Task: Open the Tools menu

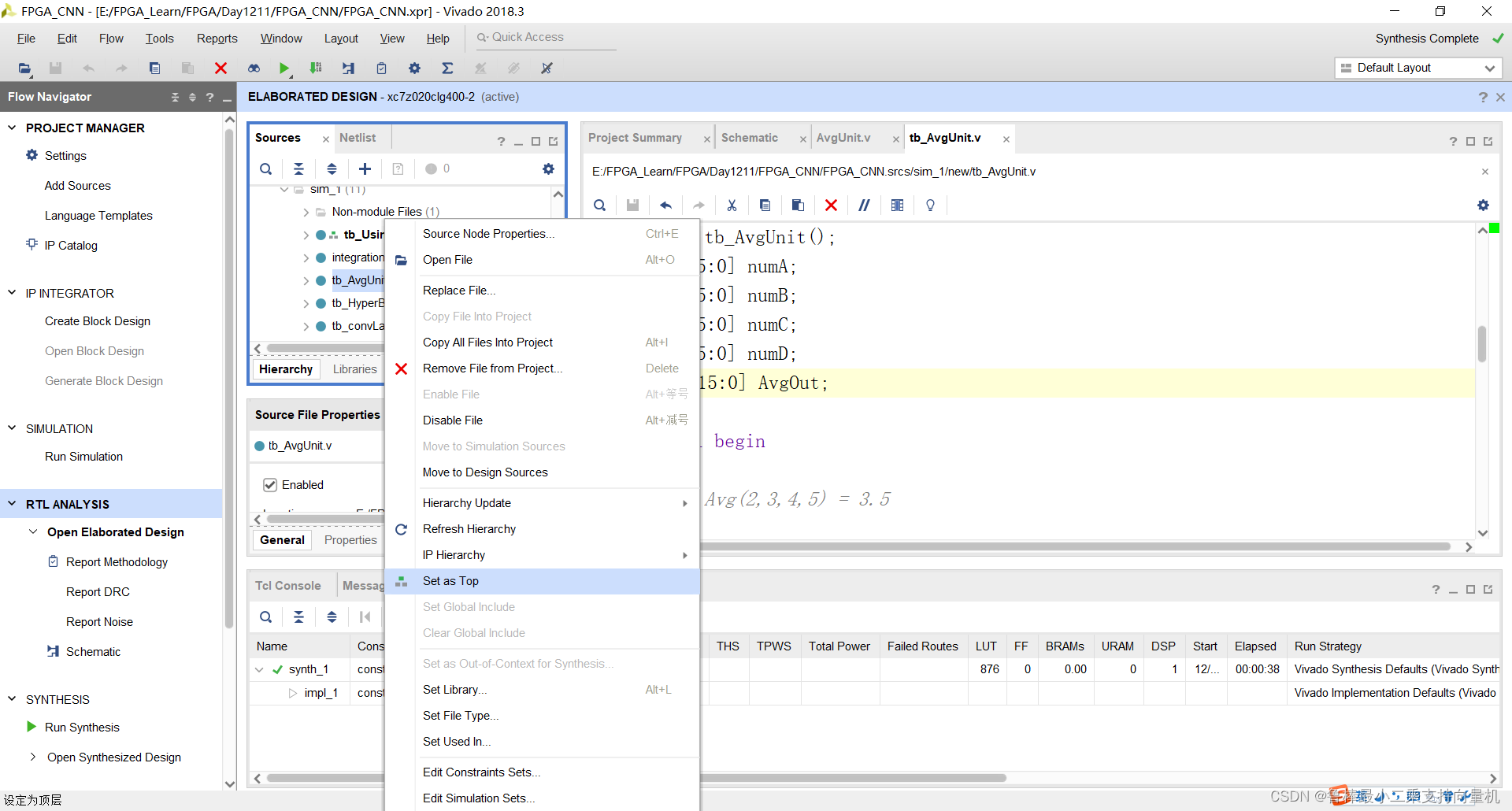Action: tap(159, 39)
